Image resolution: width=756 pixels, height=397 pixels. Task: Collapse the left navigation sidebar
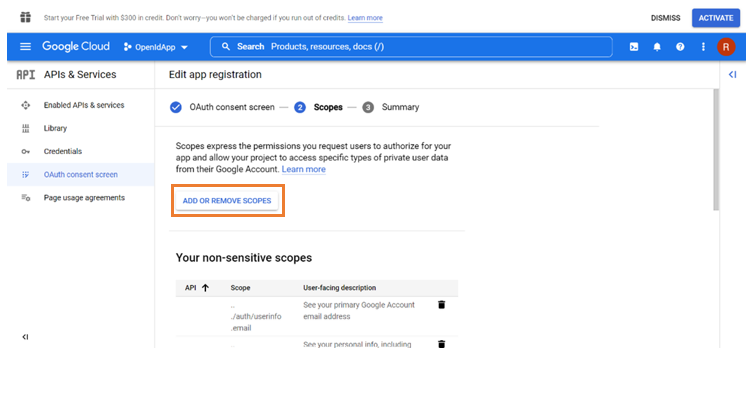[x=25, y=337]
